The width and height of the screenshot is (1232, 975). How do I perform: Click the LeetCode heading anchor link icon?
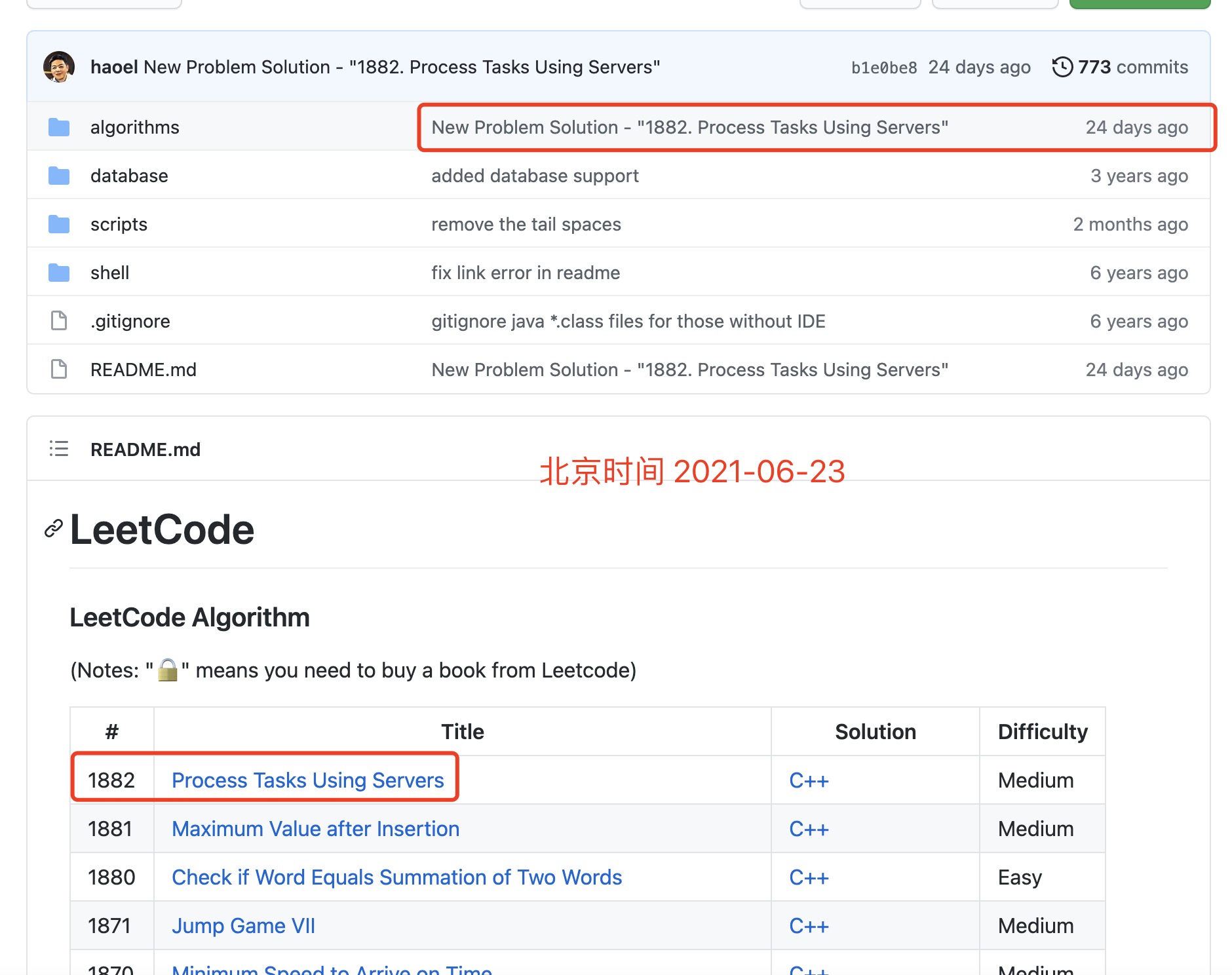(x=54, y=528)
